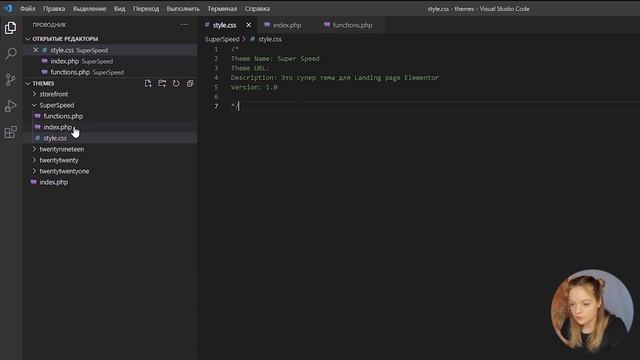Create a new file in THEMES
Screen dimensions: 640x360
click(x=148, y=84)
